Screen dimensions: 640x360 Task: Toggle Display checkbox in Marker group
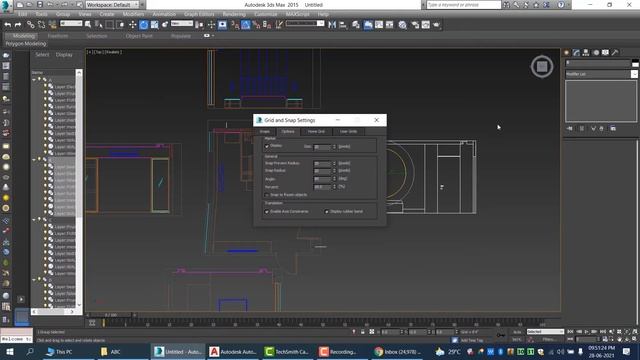pyautogui.click(x=267, y=146)
